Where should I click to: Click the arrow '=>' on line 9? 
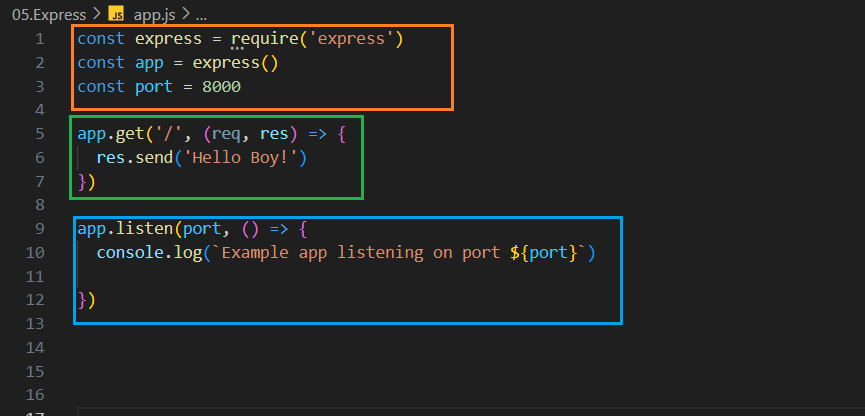(279, 228)
